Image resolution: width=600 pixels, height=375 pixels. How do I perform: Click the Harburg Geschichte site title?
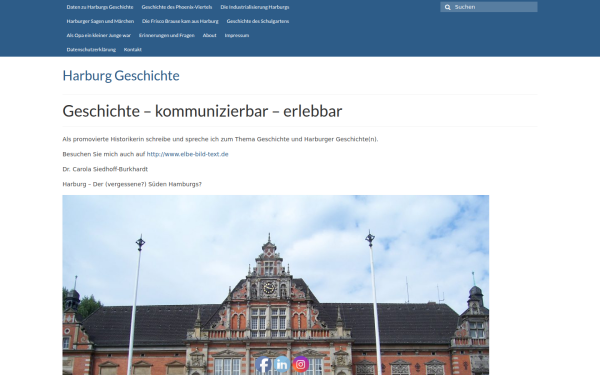(x=121, y=76)
